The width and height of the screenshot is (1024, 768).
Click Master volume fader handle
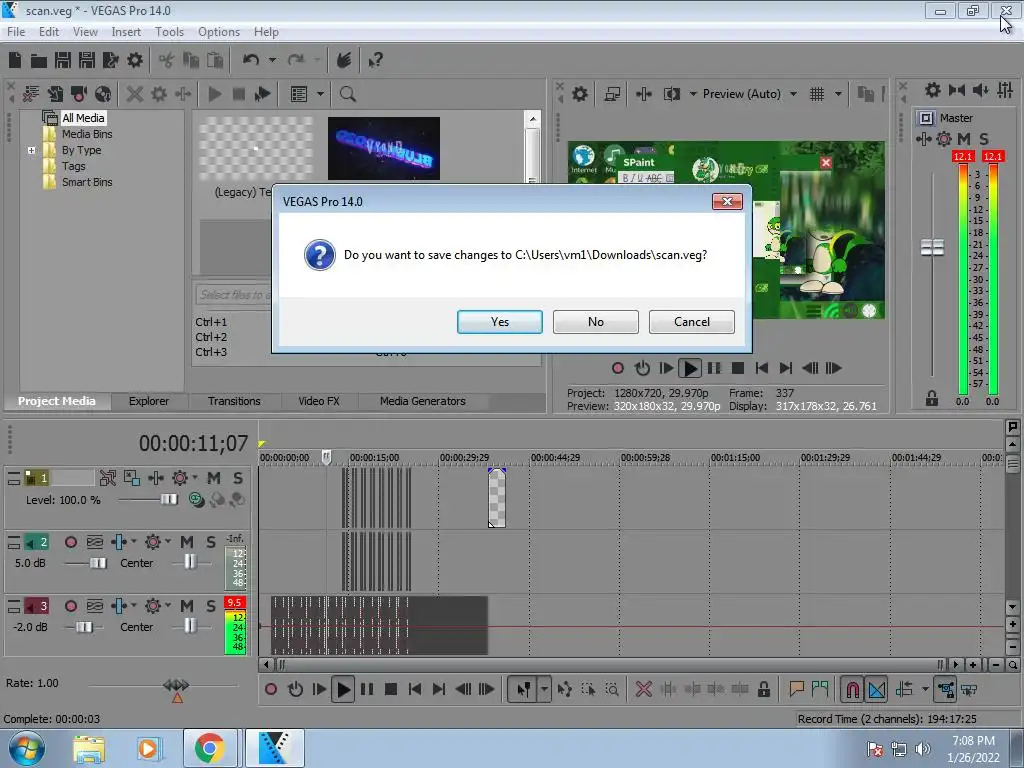coord(932,248)
